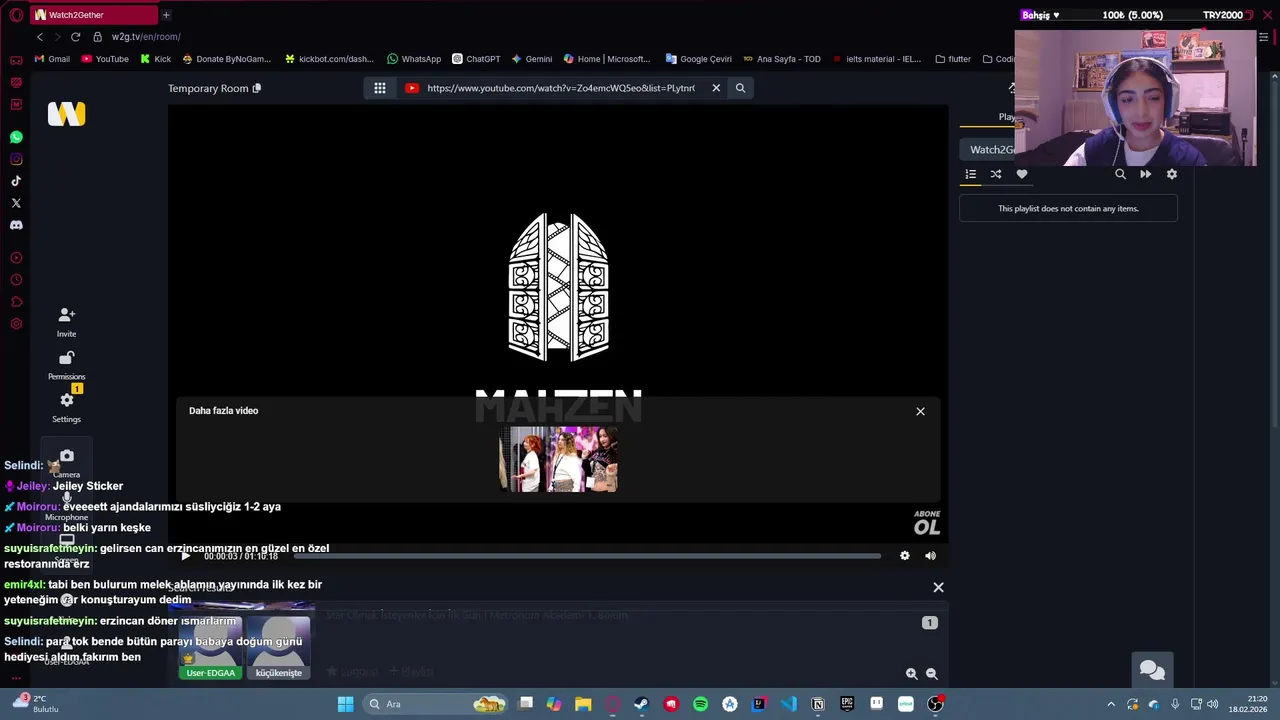Open the playlist list view icon
This screenshot has height=720, width=1280.
(970, 174)
